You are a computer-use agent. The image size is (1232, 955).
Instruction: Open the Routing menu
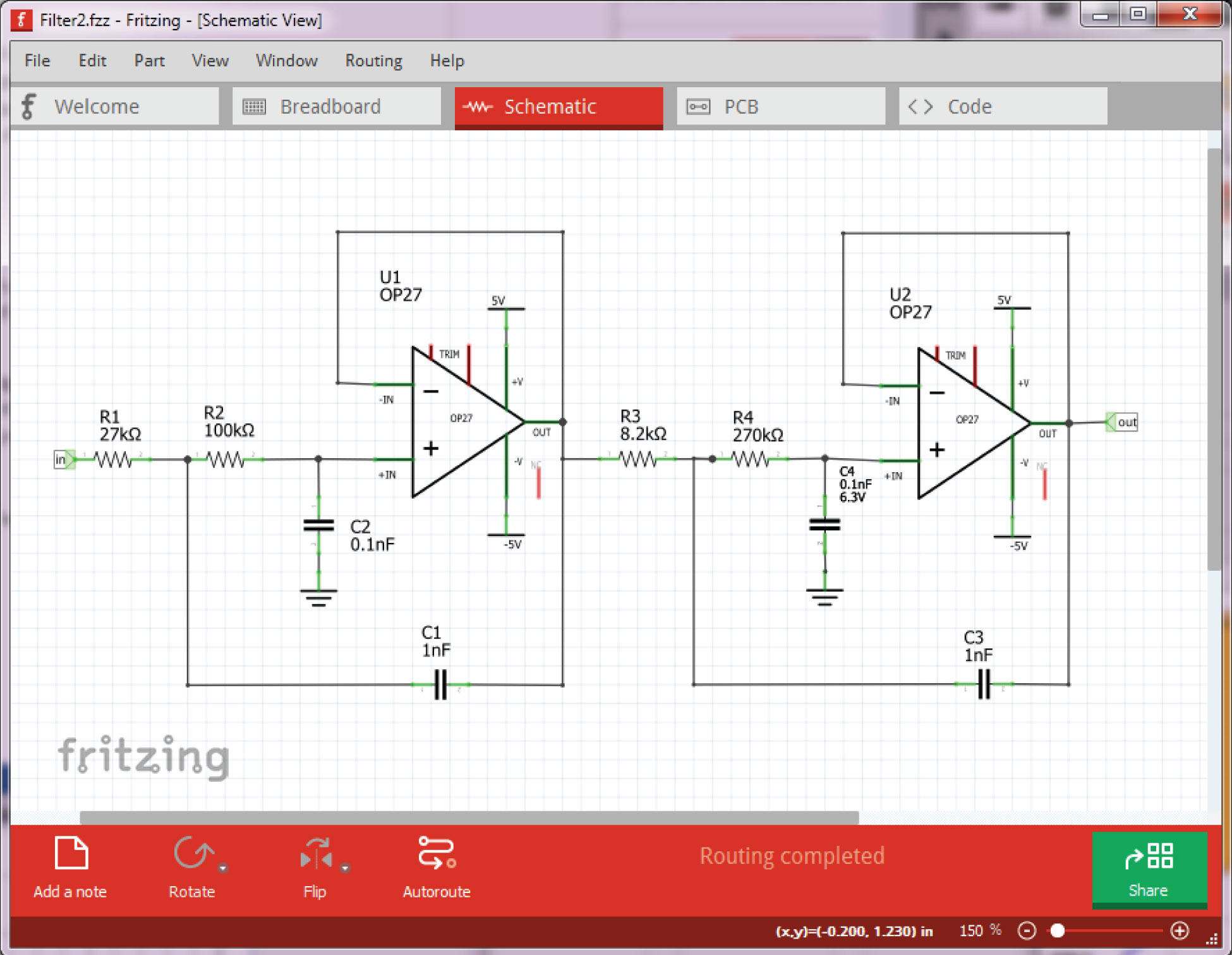tap(373, 61)
